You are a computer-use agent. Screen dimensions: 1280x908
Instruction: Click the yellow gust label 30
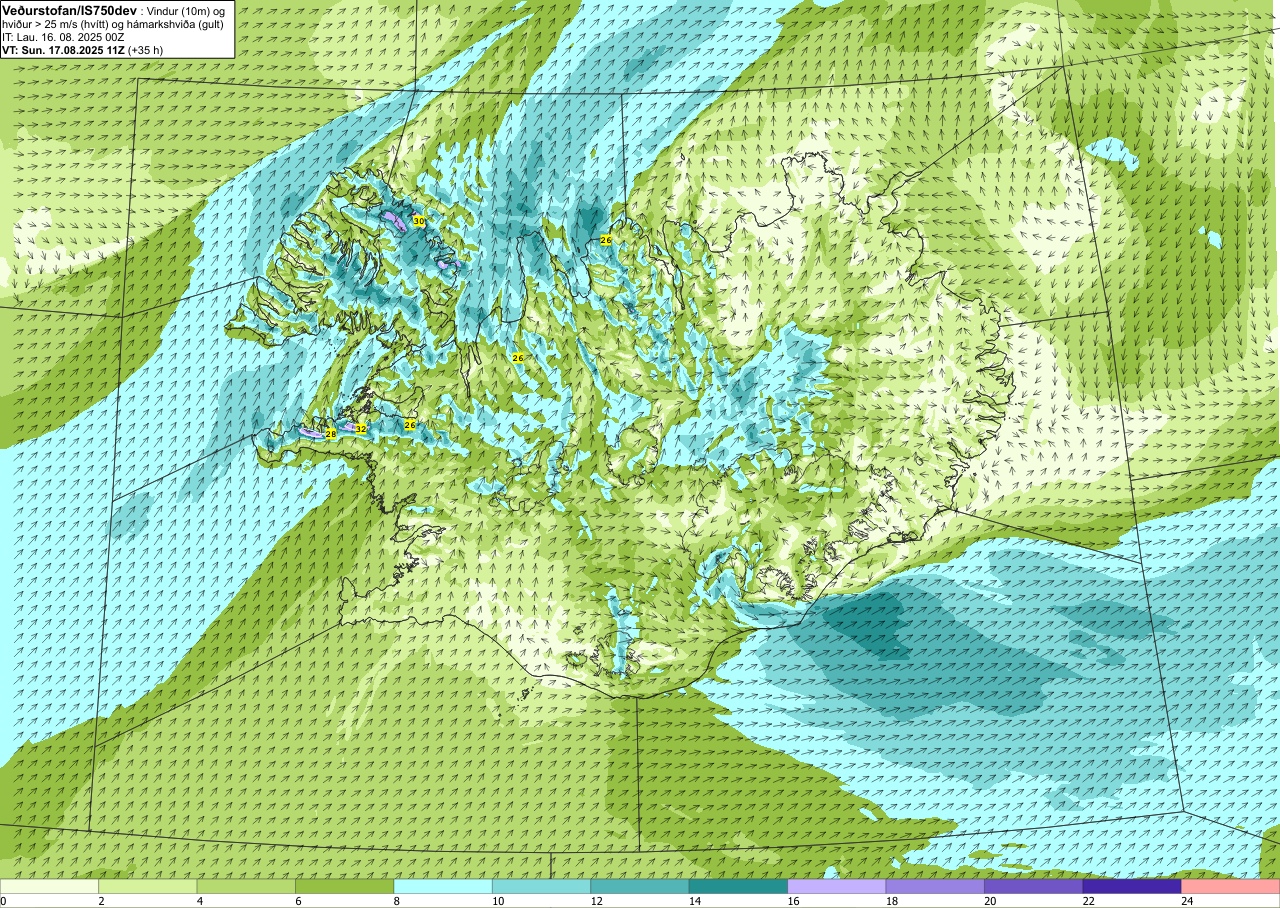(419, 221)
